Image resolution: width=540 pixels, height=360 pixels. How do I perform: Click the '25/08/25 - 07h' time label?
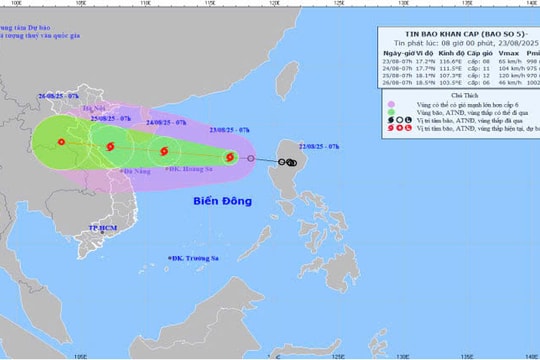[x=111, y=119]
